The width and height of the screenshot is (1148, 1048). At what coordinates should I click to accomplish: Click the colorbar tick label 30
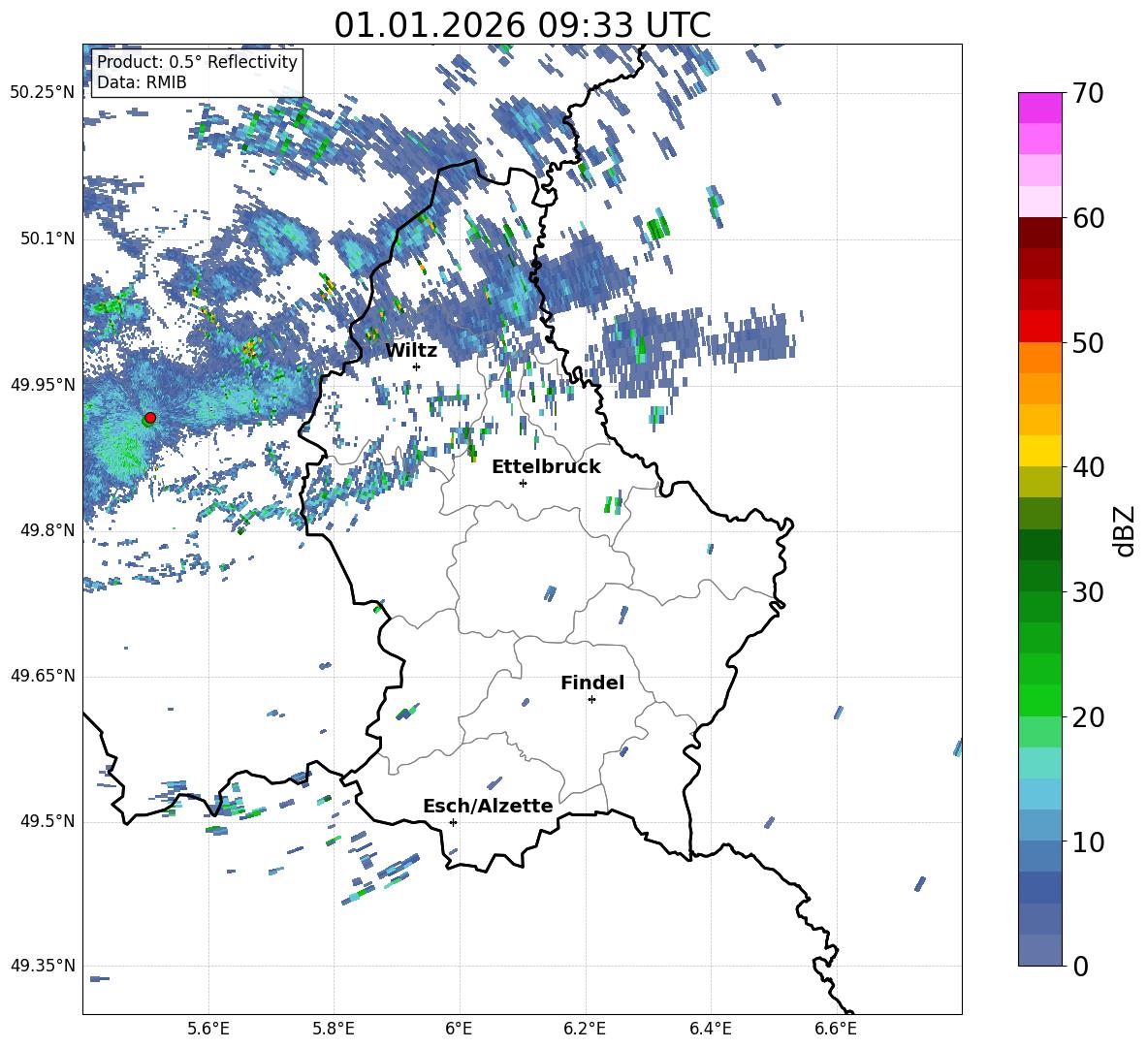tap(1088, 592)
